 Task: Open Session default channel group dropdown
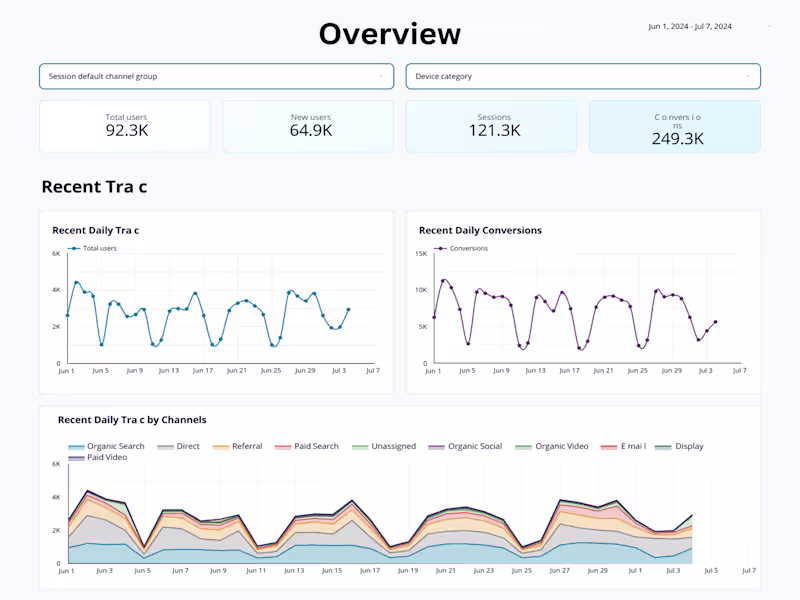pos(216,77)
